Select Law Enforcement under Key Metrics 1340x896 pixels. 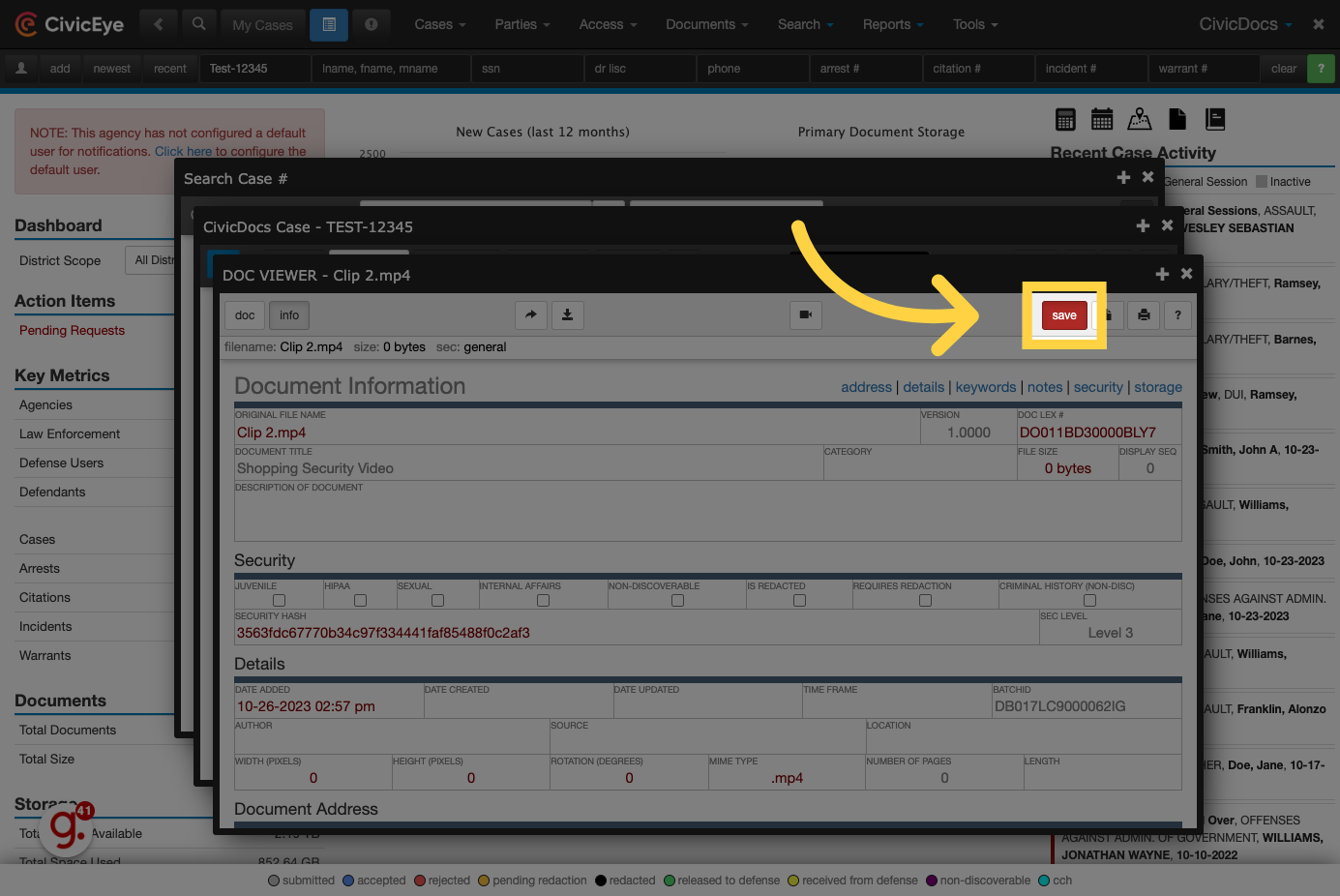point(70,434)
